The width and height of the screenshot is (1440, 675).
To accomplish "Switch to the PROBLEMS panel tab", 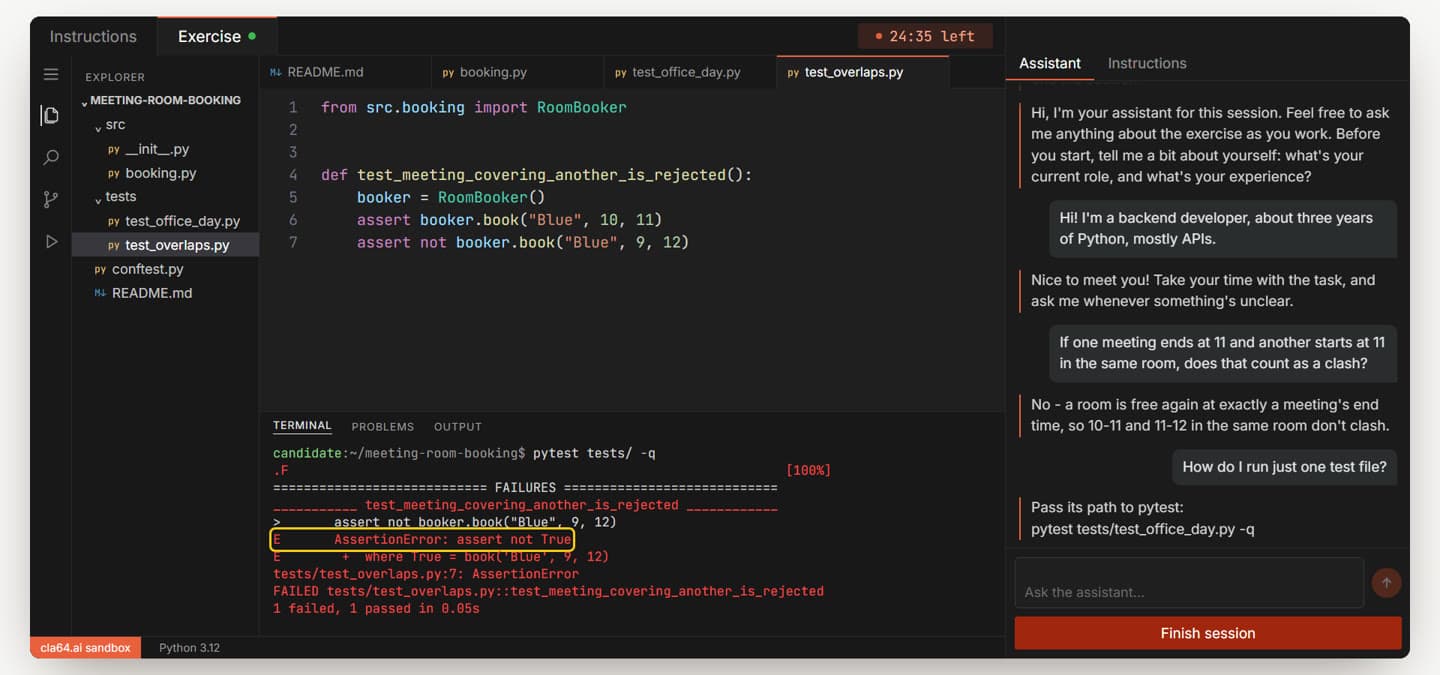I will coord(382,426).
